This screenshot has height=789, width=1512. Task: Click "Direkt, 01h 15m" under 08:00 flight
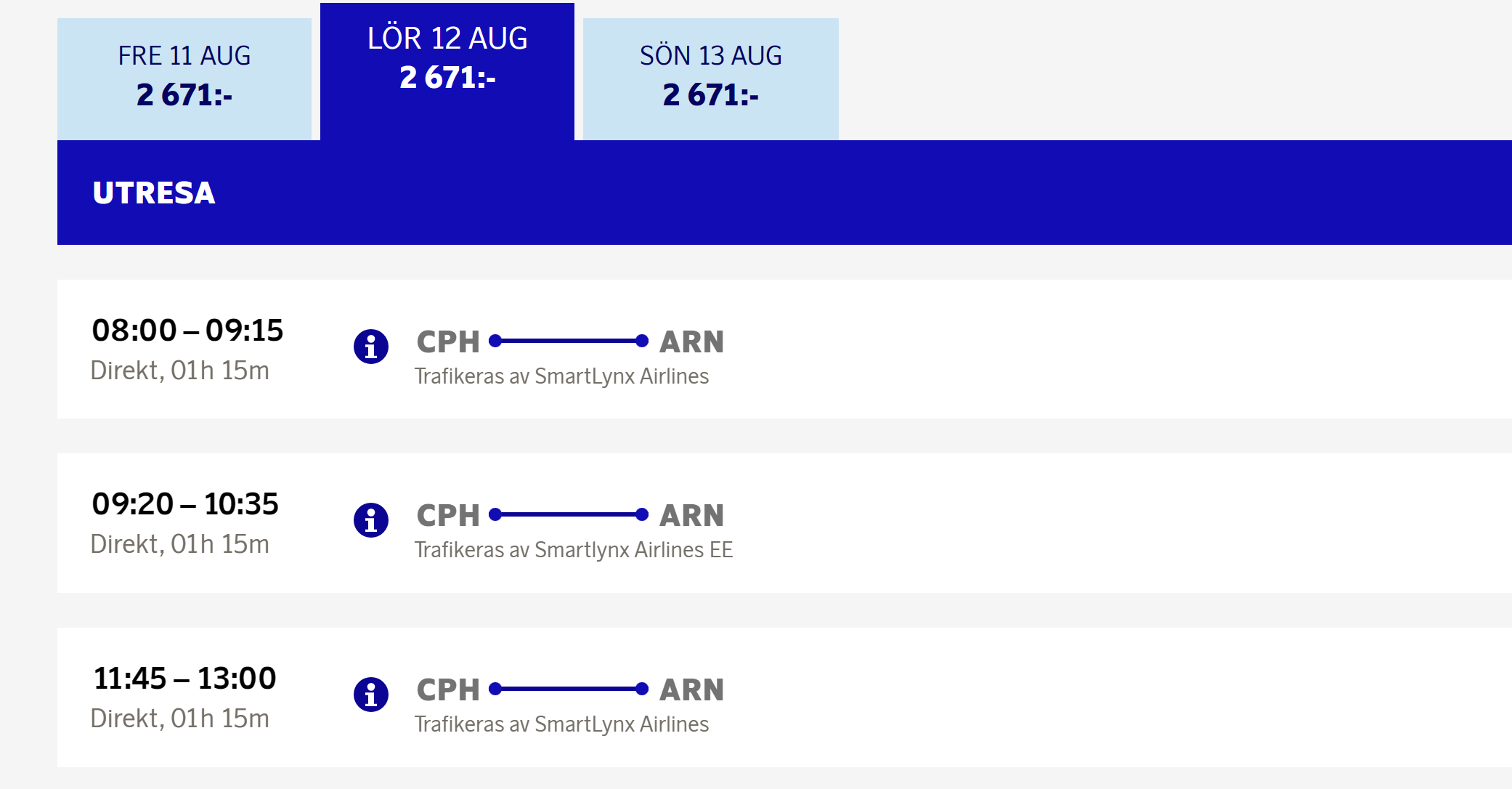(180, 371)
